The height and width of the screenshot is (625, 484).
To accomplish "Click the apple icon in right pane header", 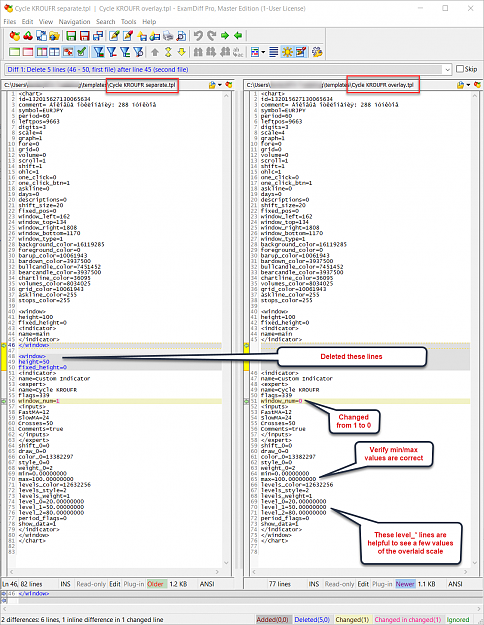I will [x=477, y=85].
